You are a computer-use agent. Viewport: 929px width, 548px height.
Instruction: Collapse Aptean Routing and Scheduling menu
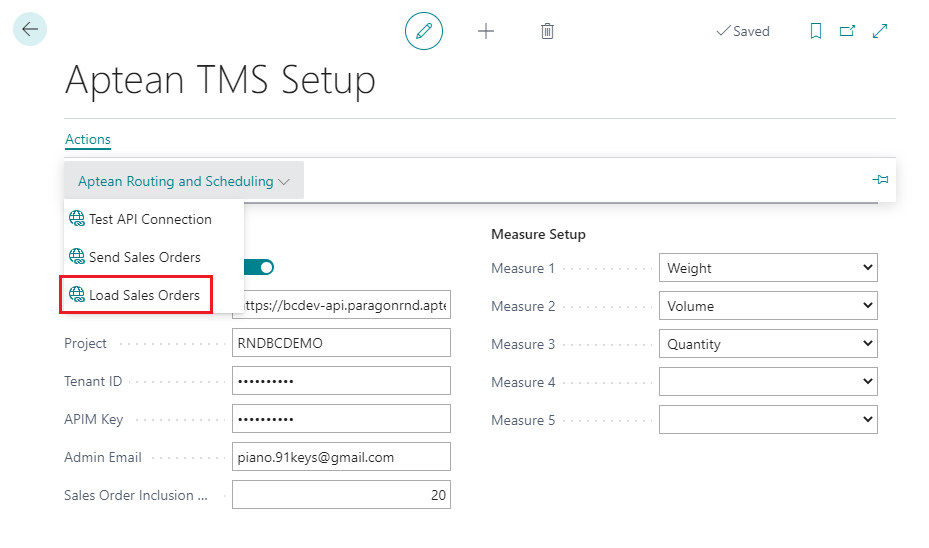[x=184, y=181]
